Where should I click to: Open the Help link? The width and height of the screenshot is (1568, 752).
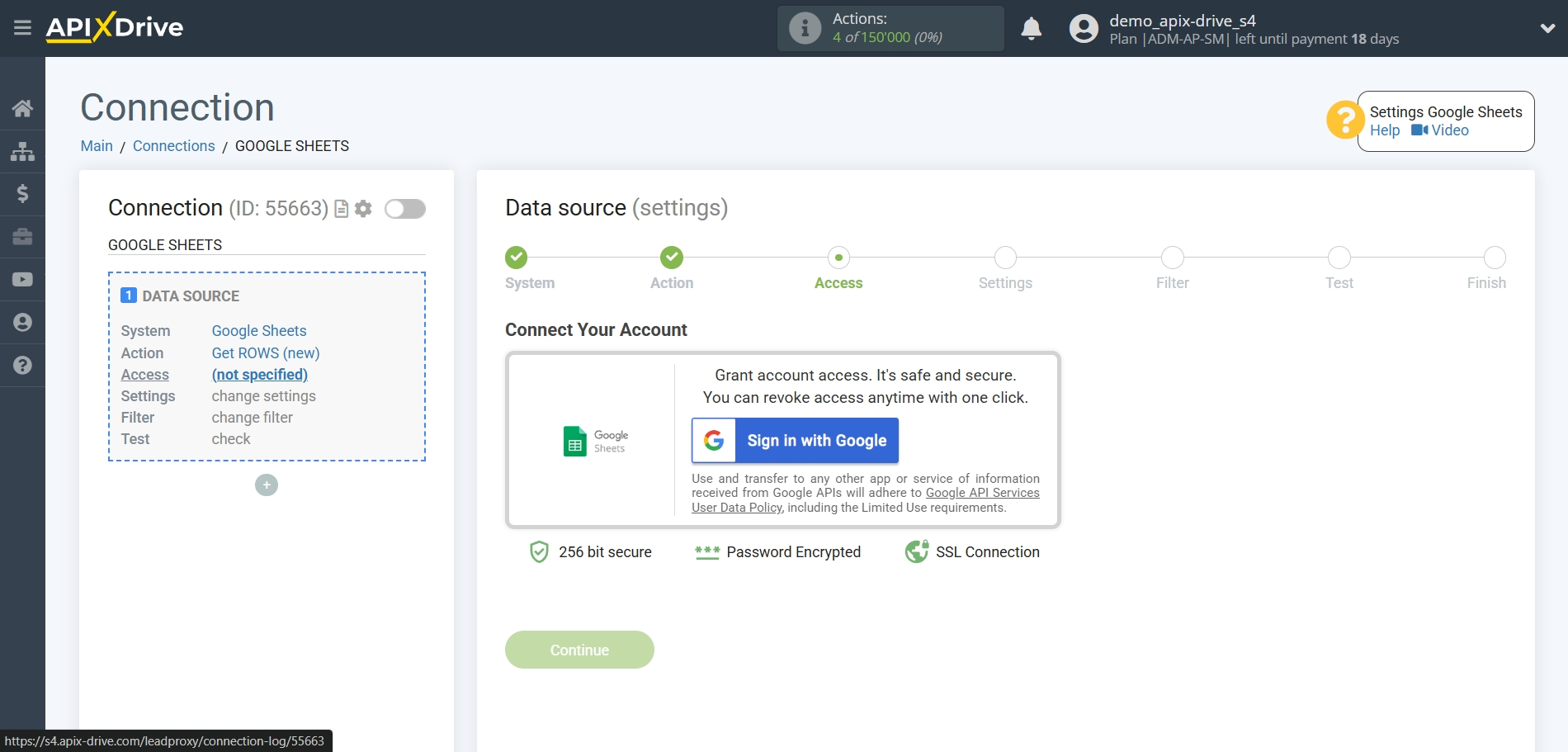(x=1385, y=130)
